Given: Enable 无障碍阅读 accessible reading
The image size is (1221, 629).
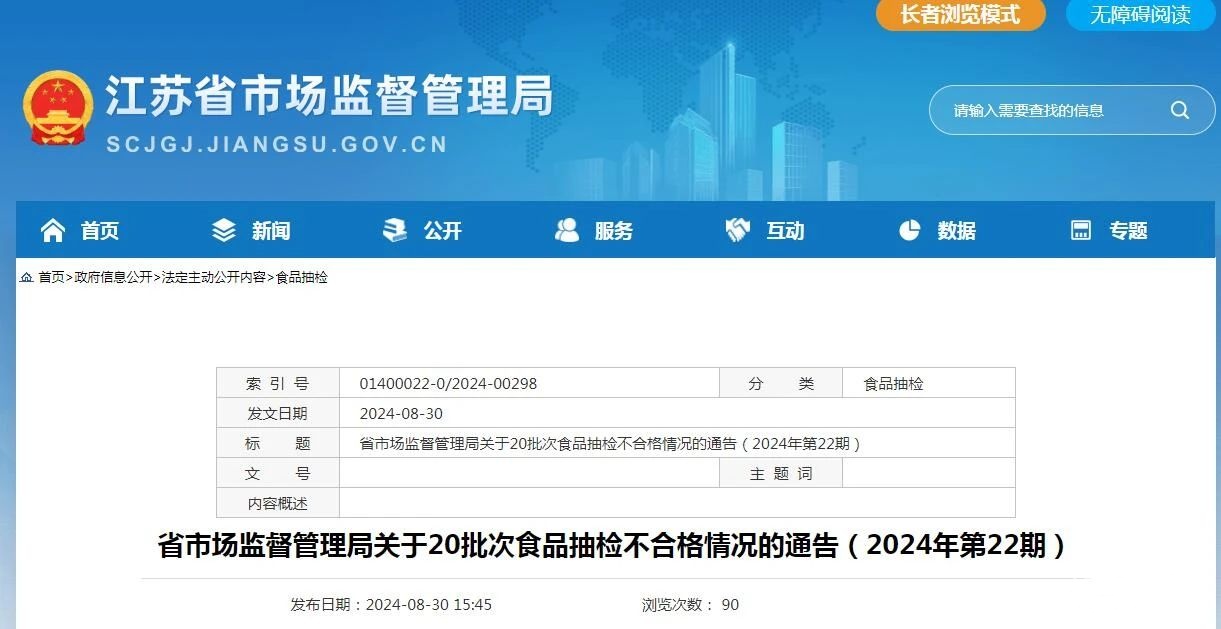Looking at the screenshot, I should click(1141, 14).
